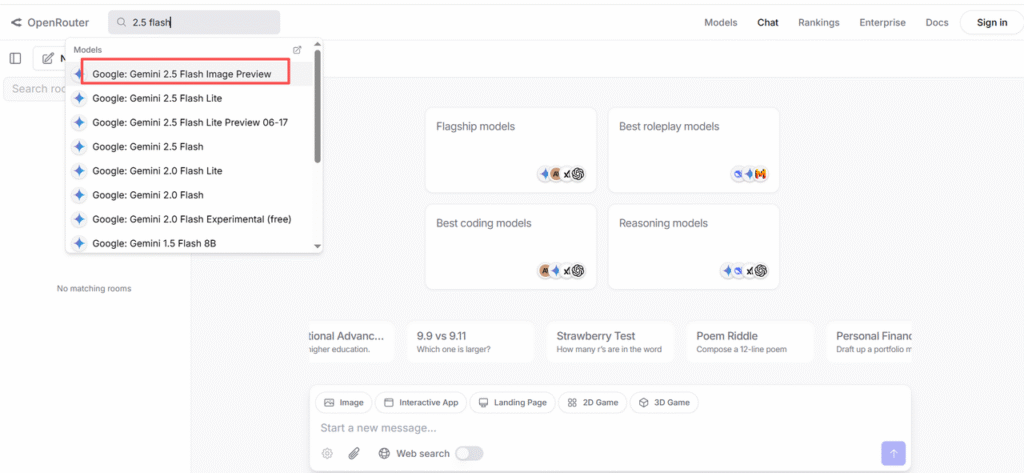Open the Rankings nav link
Image resolution: width=1024 pixels, height=473 pixels.
pos(818,22)
